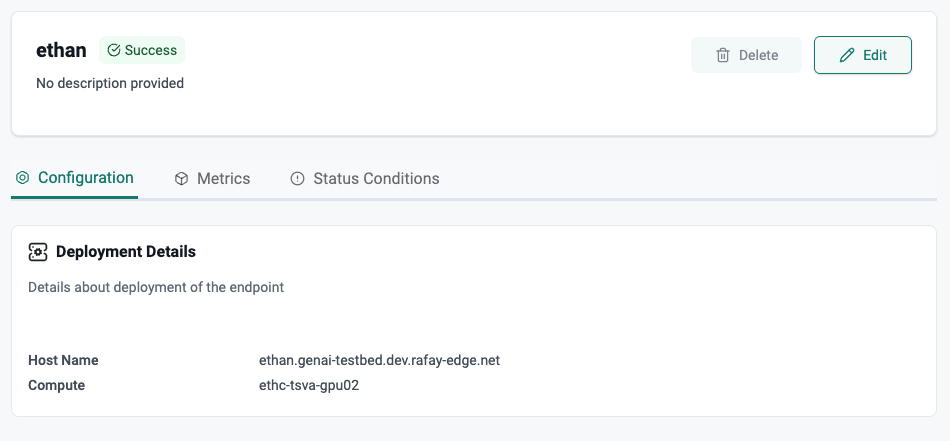Screen dimensions: 950x441
Task: Switch to the Configuration tab
Action: 85,178
